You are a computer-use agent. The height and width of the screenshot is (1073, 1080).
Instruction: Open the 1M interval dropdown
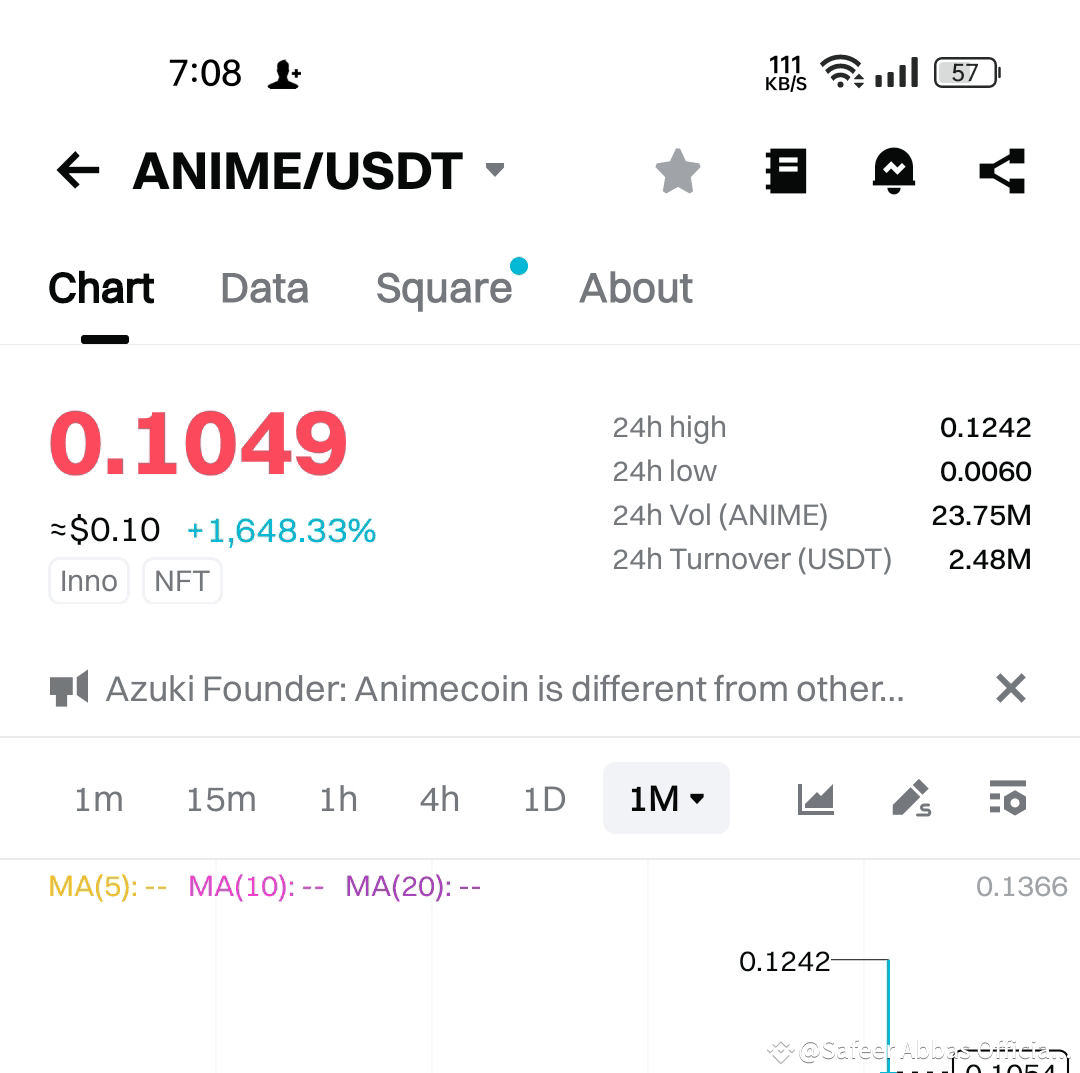pyautogui.click(x=666, y=798)
